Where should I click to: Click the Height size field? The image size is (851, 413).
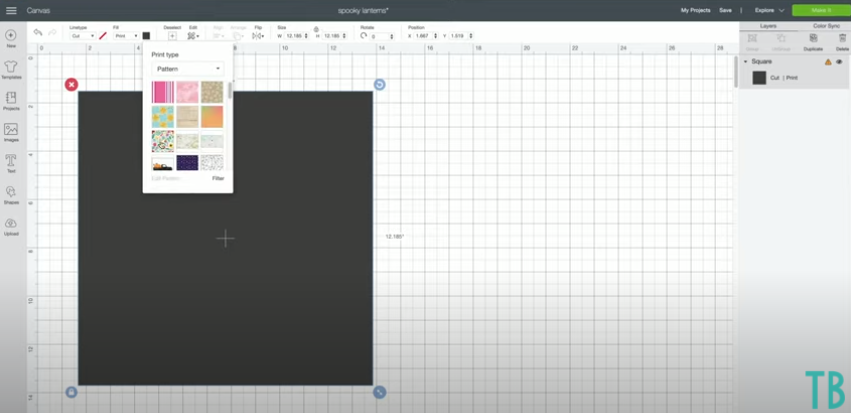(332, 36)
